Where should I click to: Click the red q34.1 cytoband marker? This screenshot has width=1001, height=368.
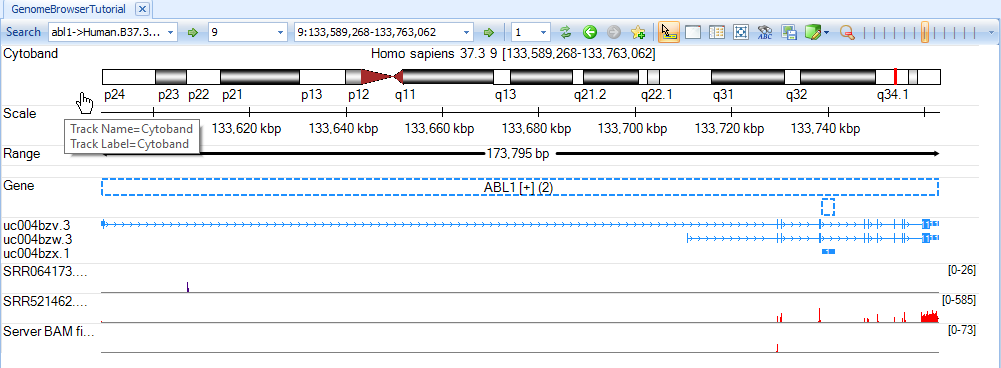click(x=896, y=77)
